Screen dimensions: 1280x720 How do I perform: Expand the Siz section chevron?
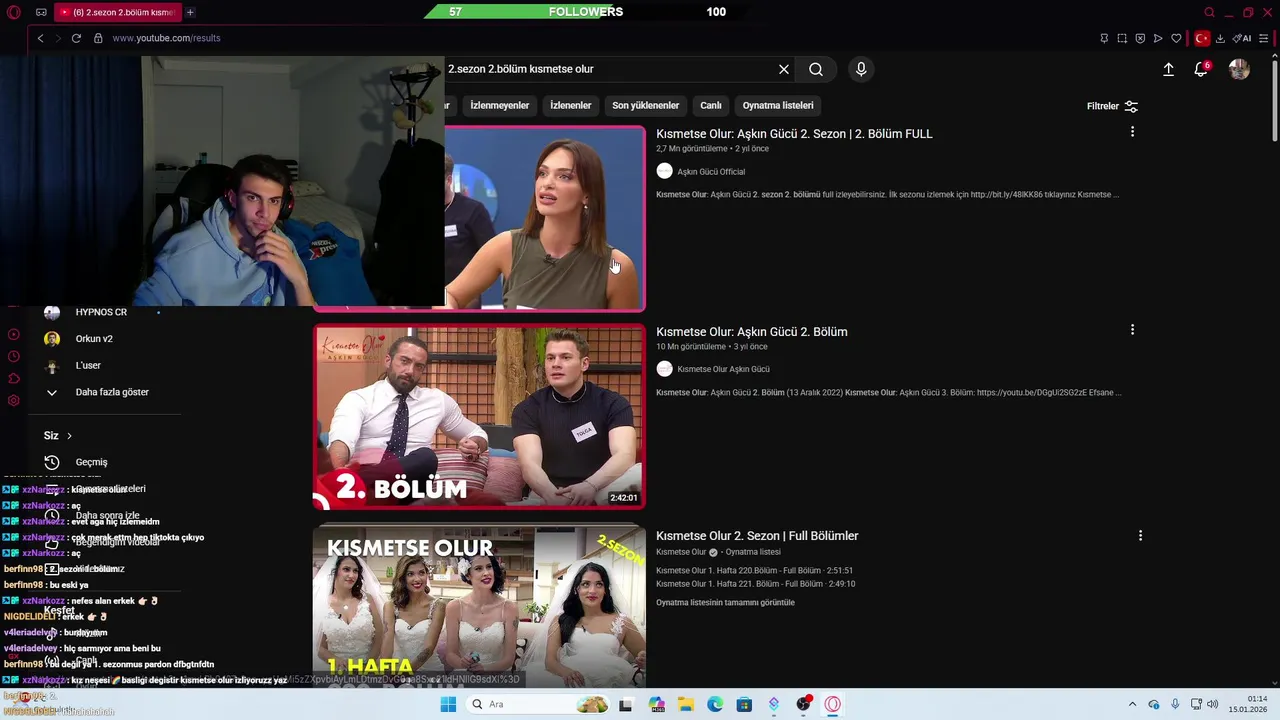click(x=69, y=436)
